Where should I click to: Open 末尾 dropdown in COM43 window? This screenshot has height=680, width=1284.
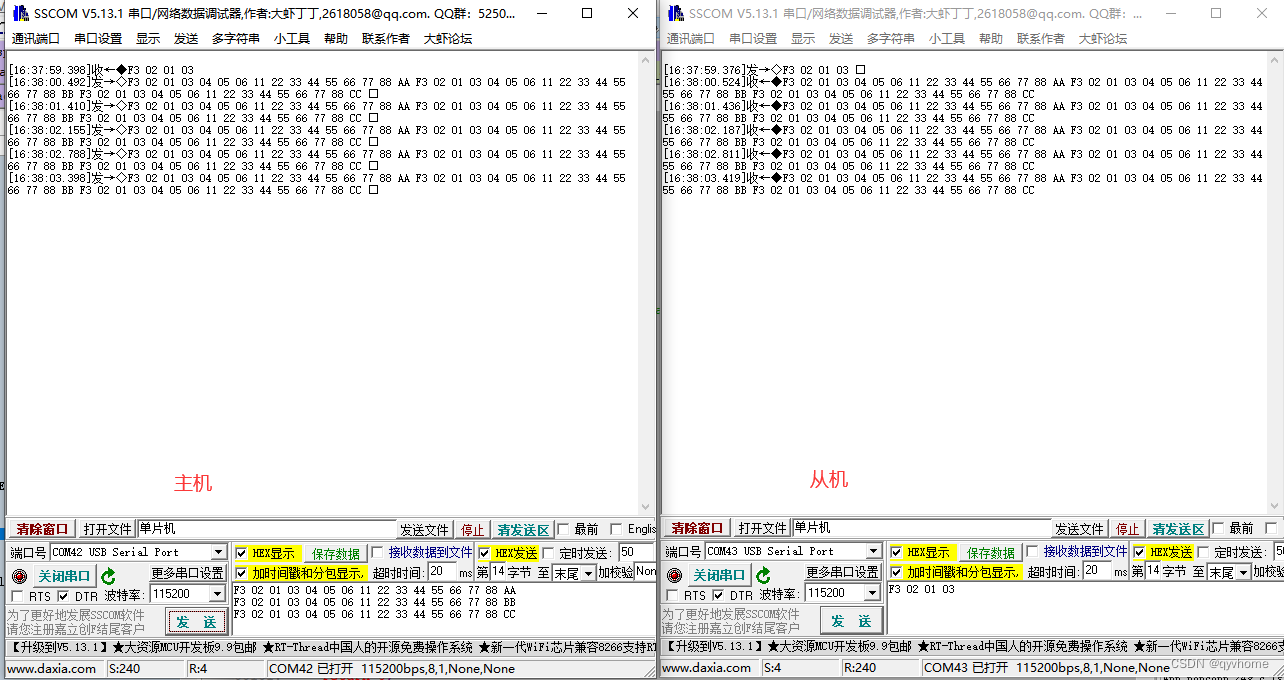click(x=1244, y=572)
